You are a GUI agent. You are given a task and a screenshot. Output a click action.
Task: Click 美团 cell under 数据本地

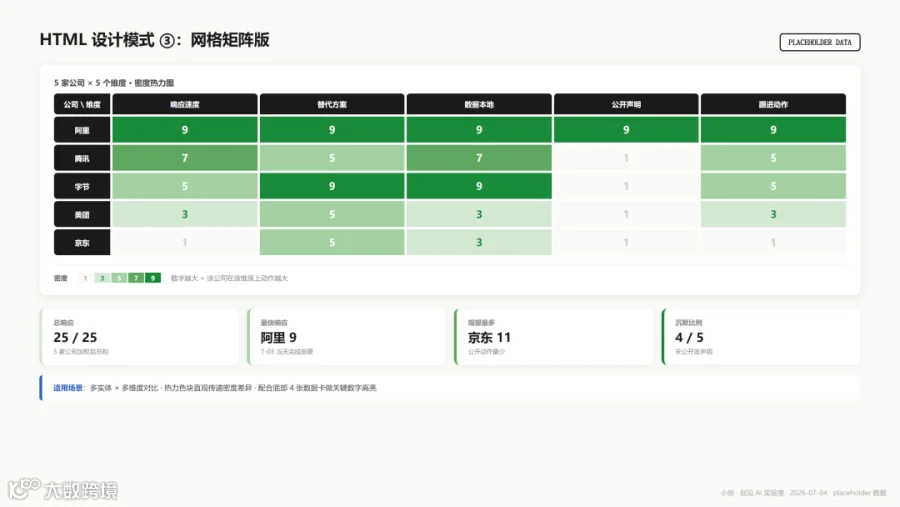pos(479,214)
